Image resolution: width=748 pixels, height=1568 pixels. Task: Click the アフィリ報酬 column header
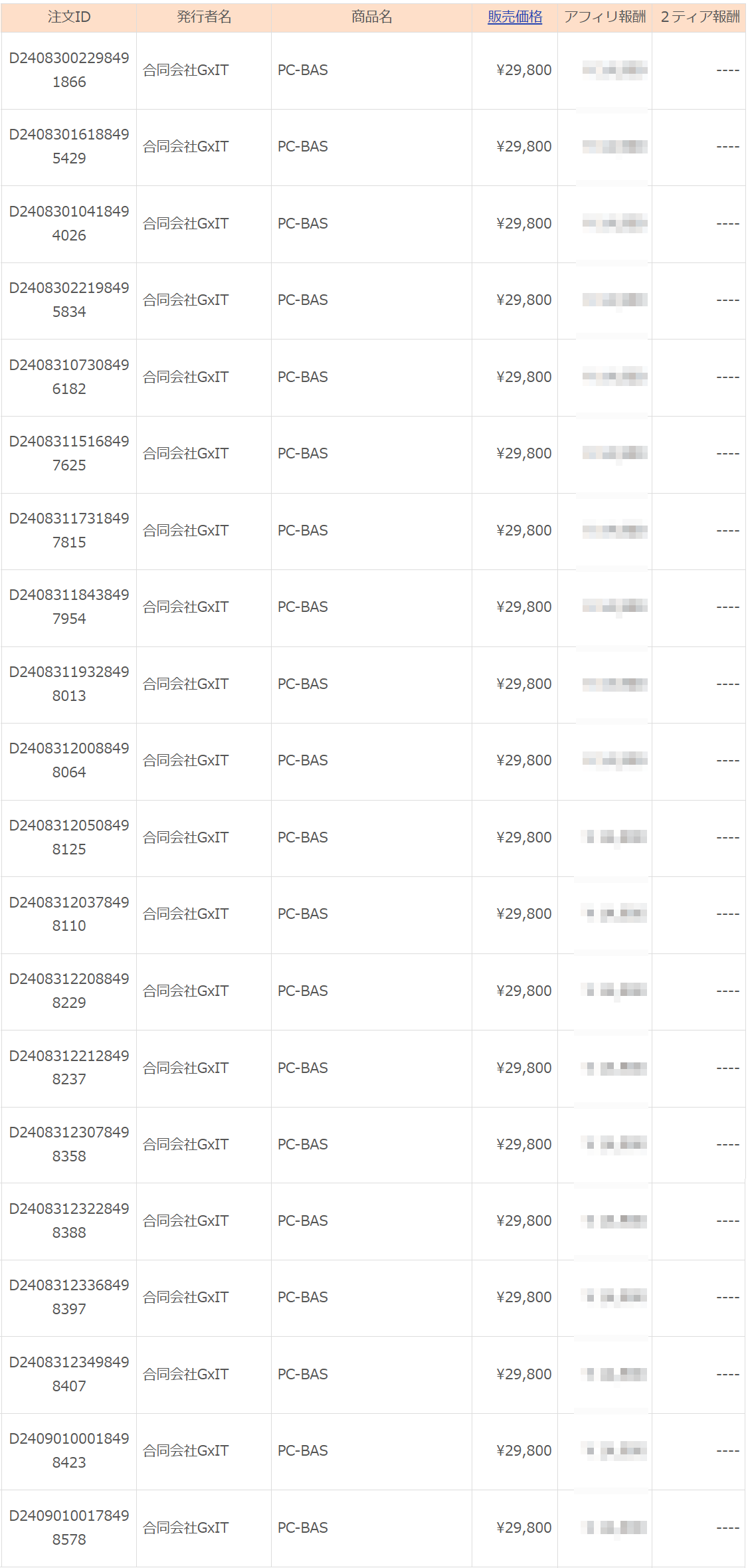click(605, 17)
